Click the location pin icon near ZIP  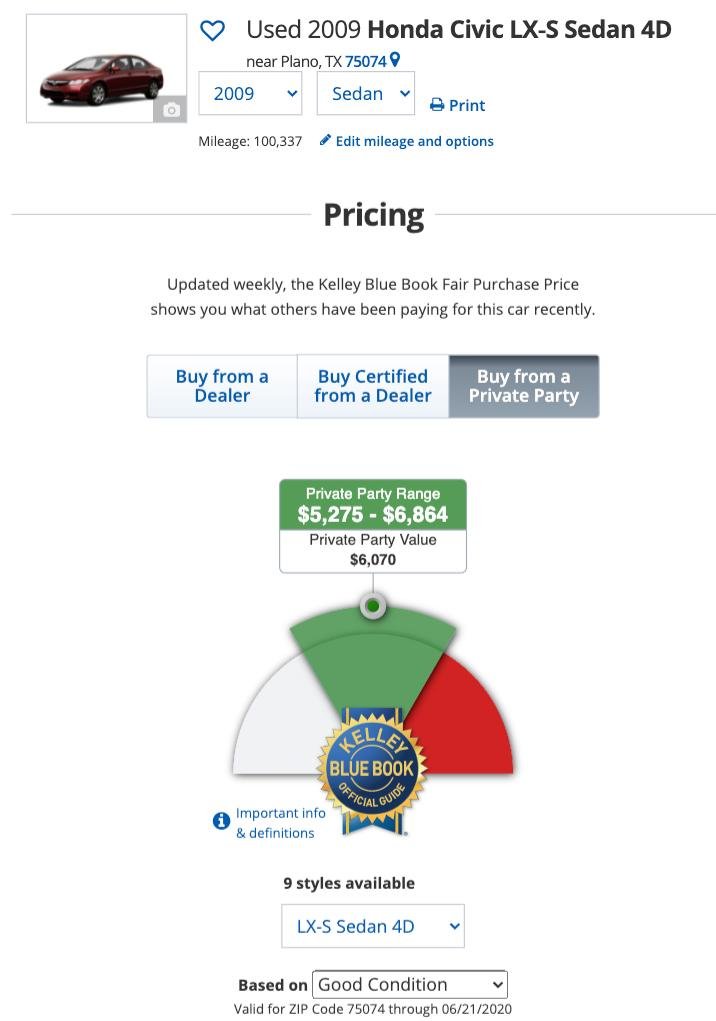click(395, 60)
